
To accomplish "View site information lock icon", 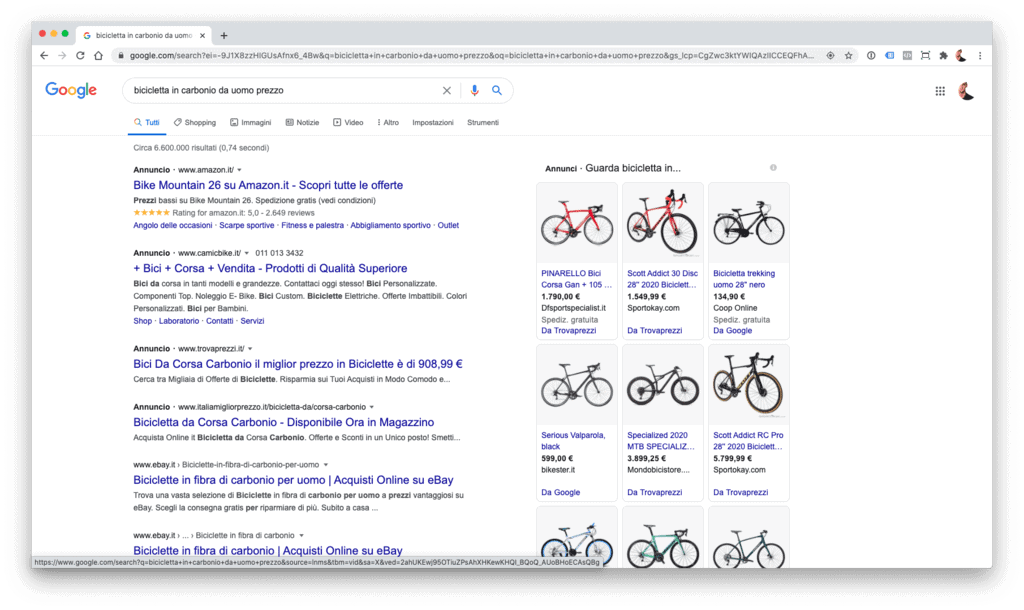I will pos(121,56).
